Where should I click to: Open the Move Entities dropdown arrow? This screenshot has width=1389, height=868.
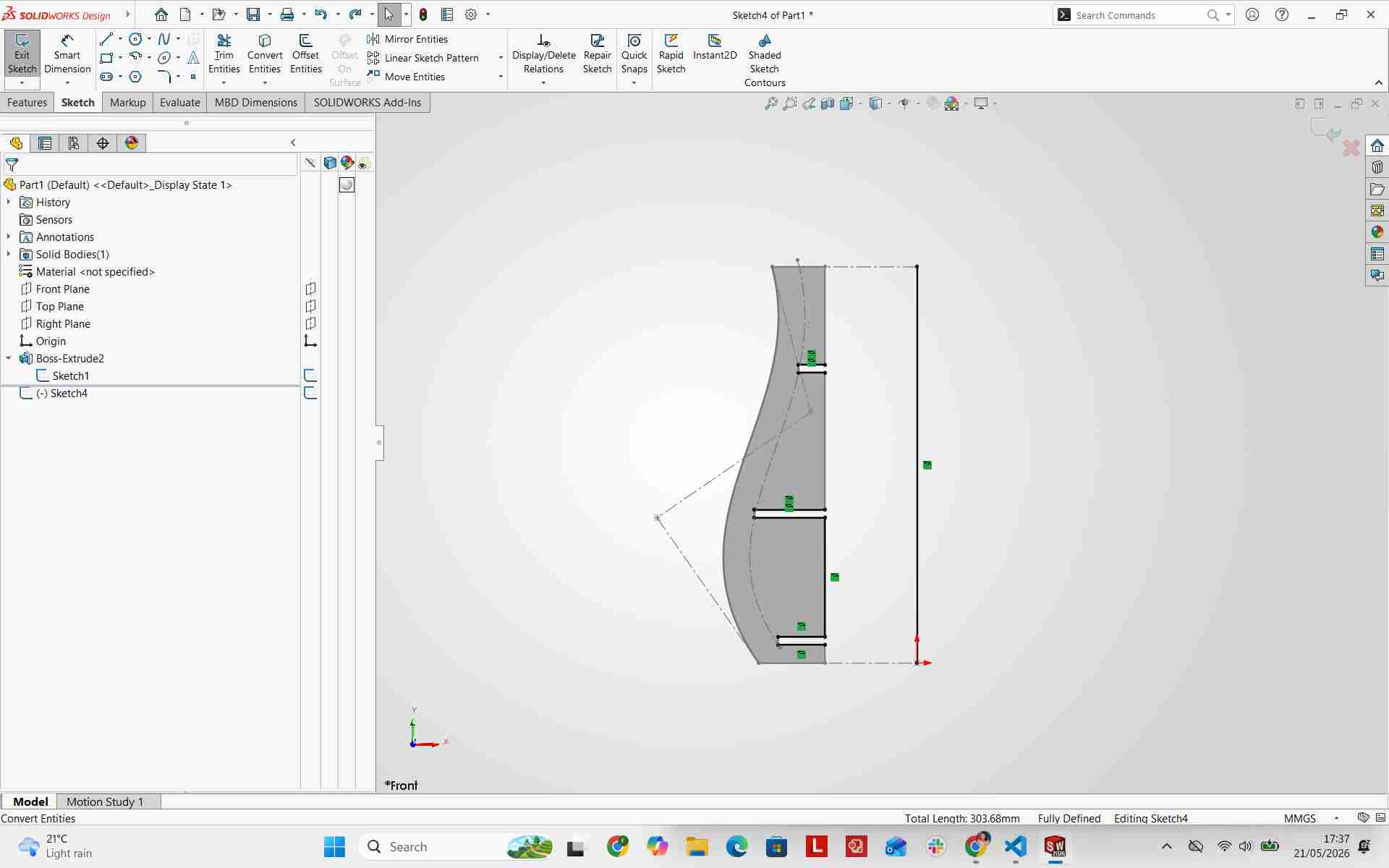click(x=500, y=77)
